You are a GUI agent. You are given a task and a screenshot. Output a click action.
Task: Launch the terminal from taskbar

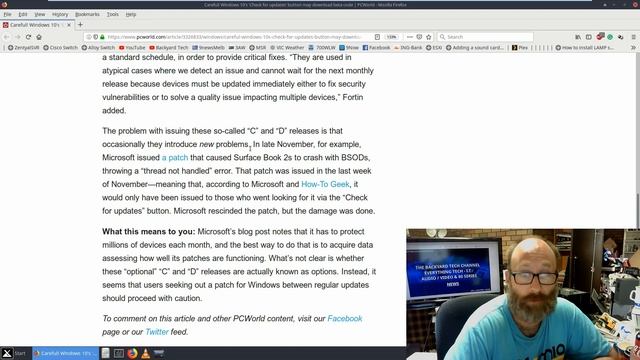(x=119, y=353)
